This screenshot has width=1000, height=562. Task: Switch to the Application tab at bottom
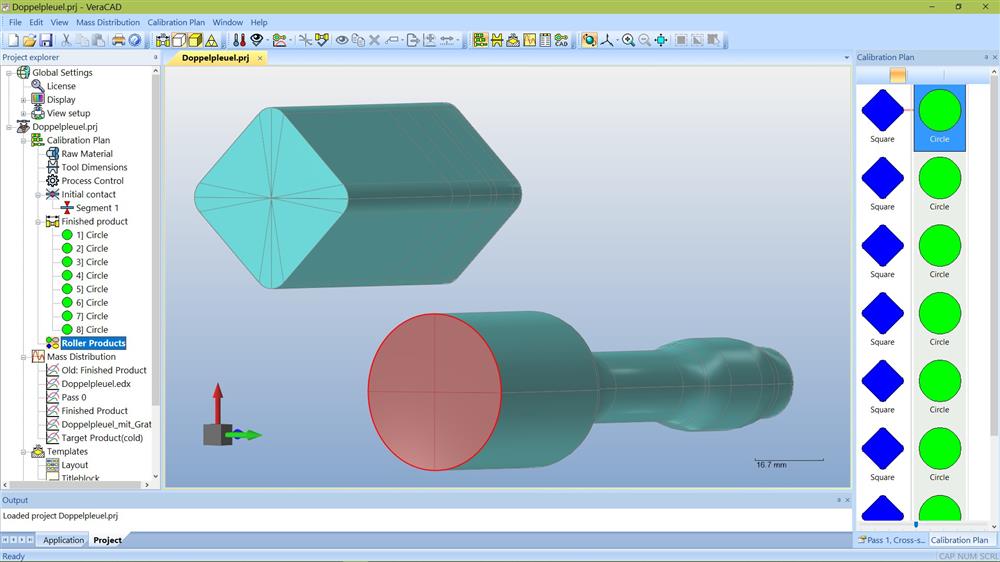tap(63, 540)
